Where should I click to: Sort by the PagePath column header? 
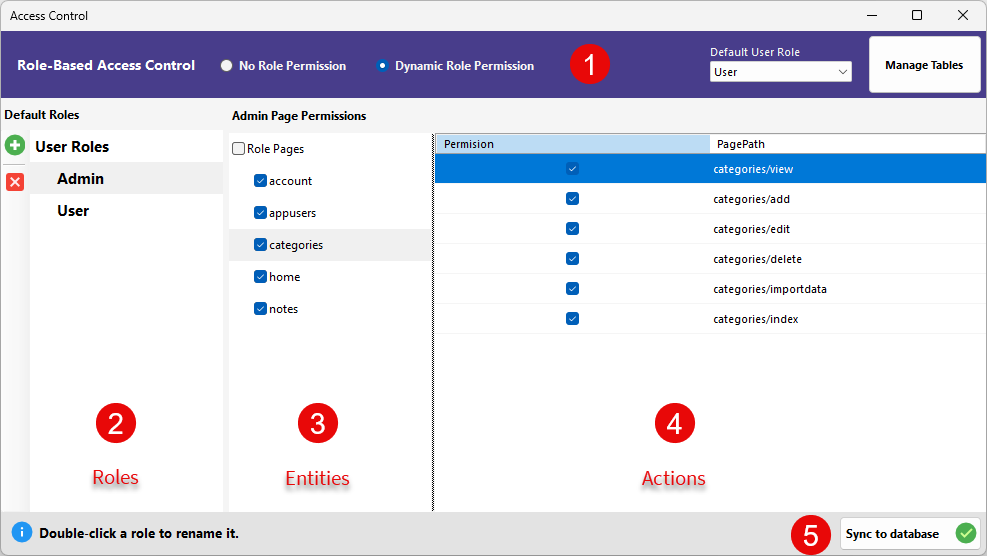coord(847,144)
